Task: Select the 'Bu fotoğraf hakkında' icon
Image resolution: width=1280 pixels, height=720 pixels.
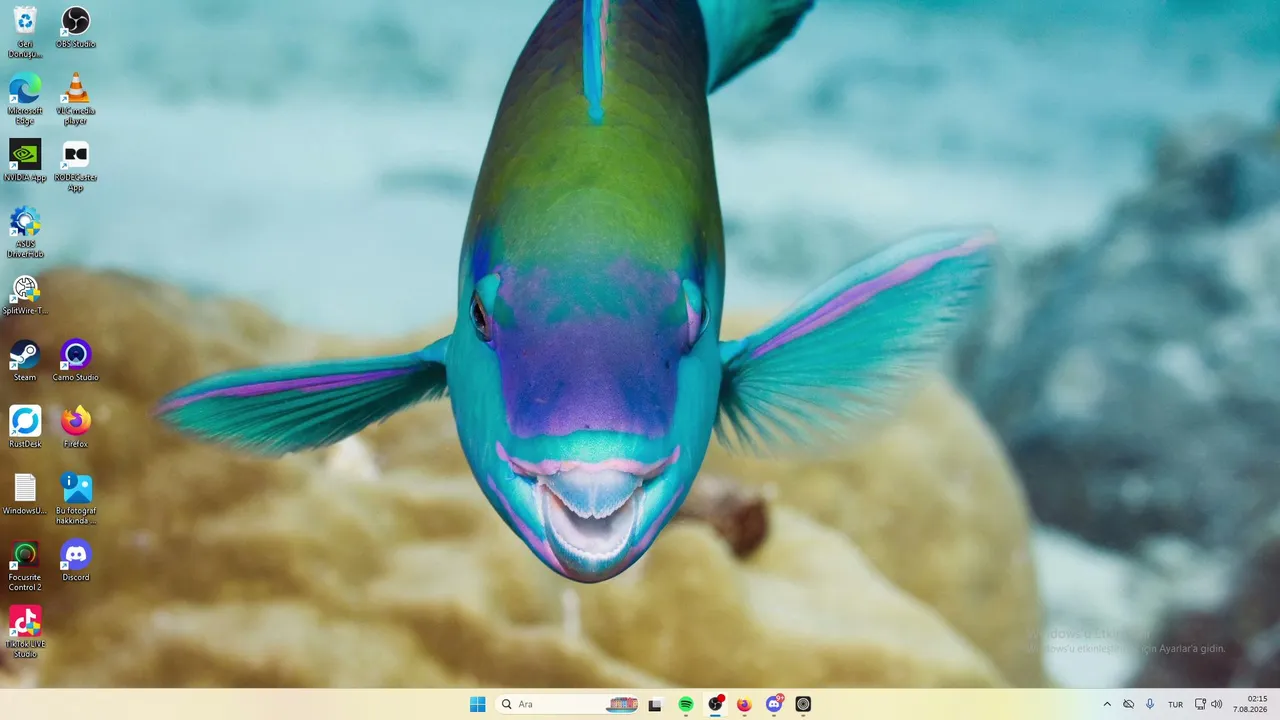Action: pos(76,499)
